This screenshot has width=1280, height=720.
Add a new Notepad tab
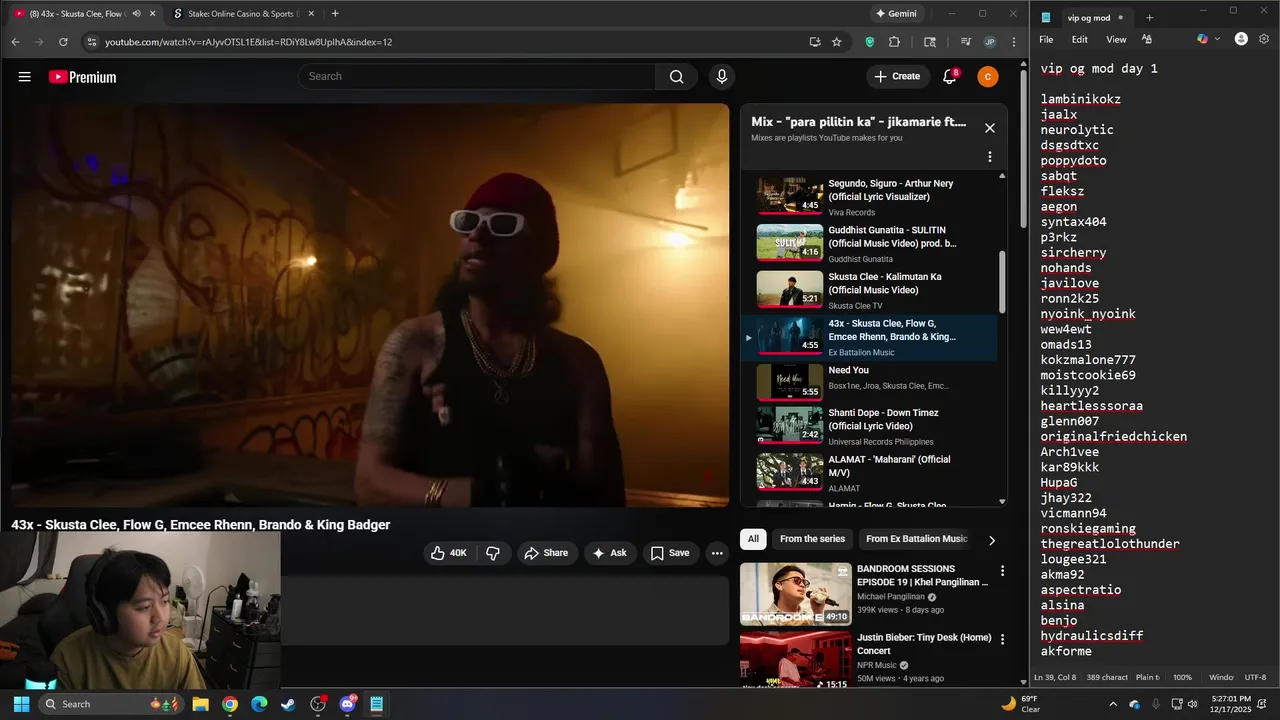point(1149,17)
